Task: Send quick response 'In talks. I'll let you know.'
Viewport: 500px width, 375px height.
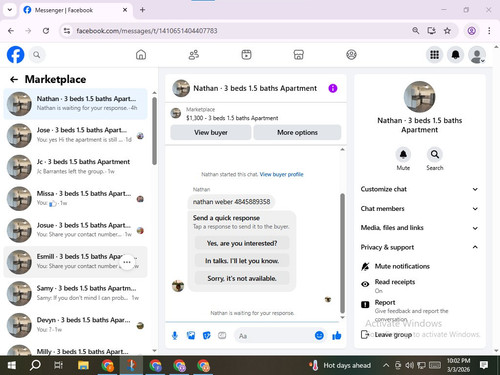Action: [x=242, y=261]
